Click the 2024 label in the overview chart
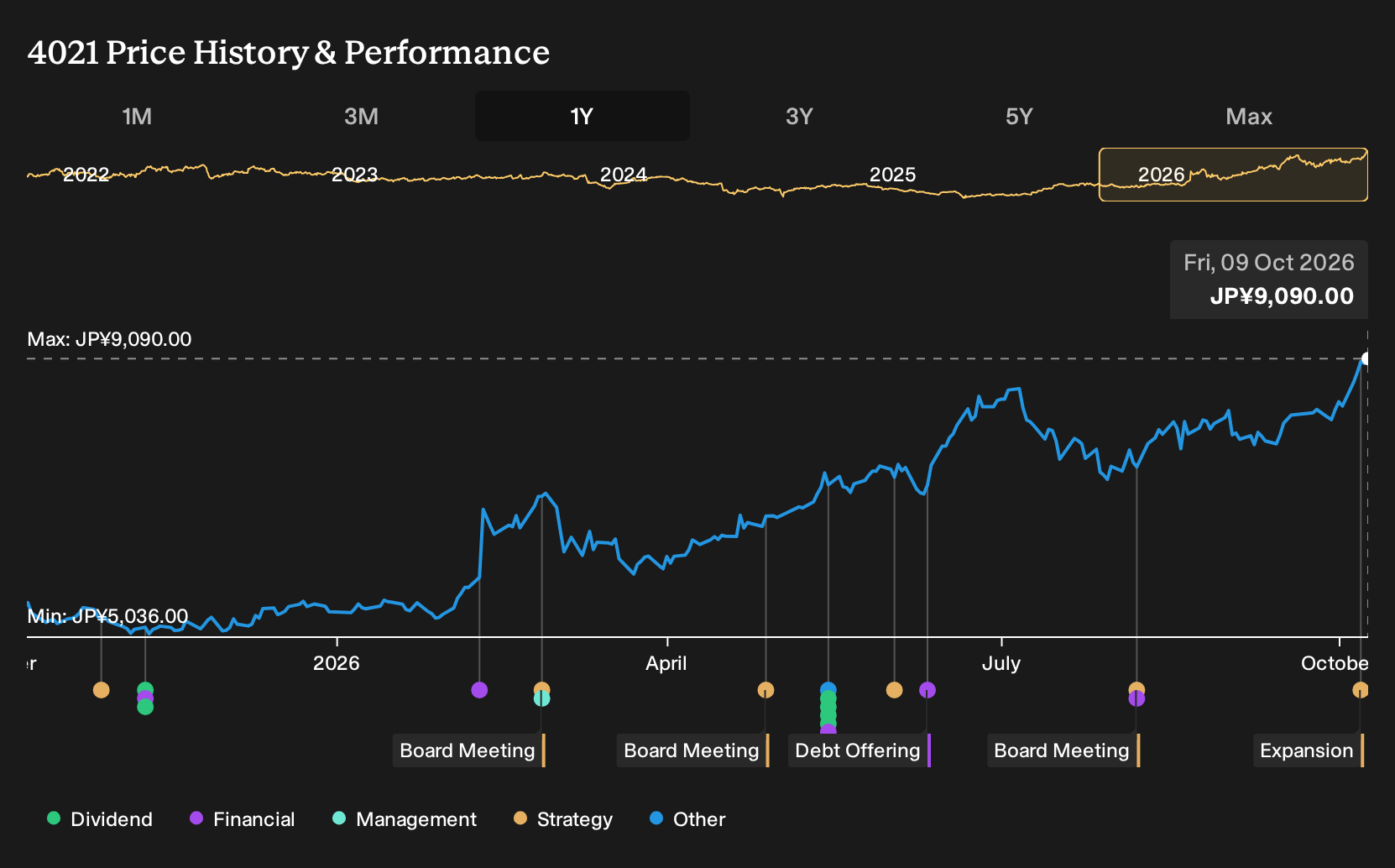 coord(624,175)
